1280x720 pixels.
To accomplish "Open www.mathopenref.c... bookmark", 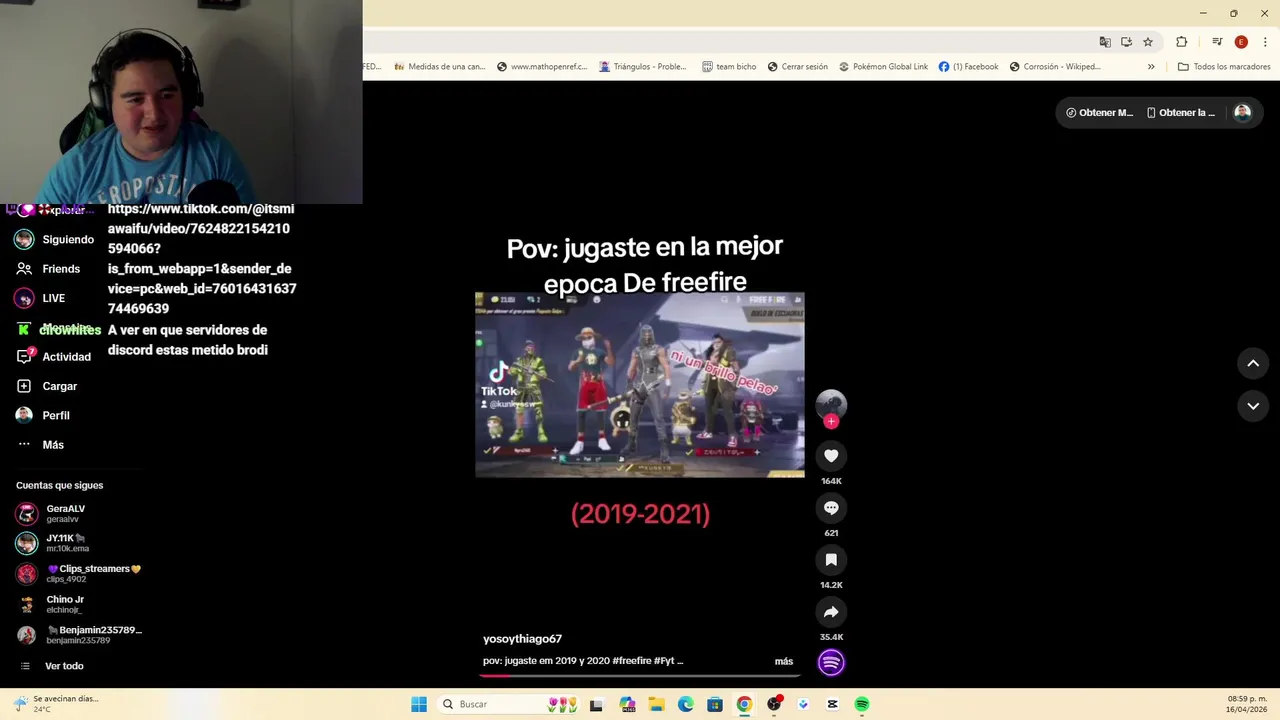I will (541, 67).
